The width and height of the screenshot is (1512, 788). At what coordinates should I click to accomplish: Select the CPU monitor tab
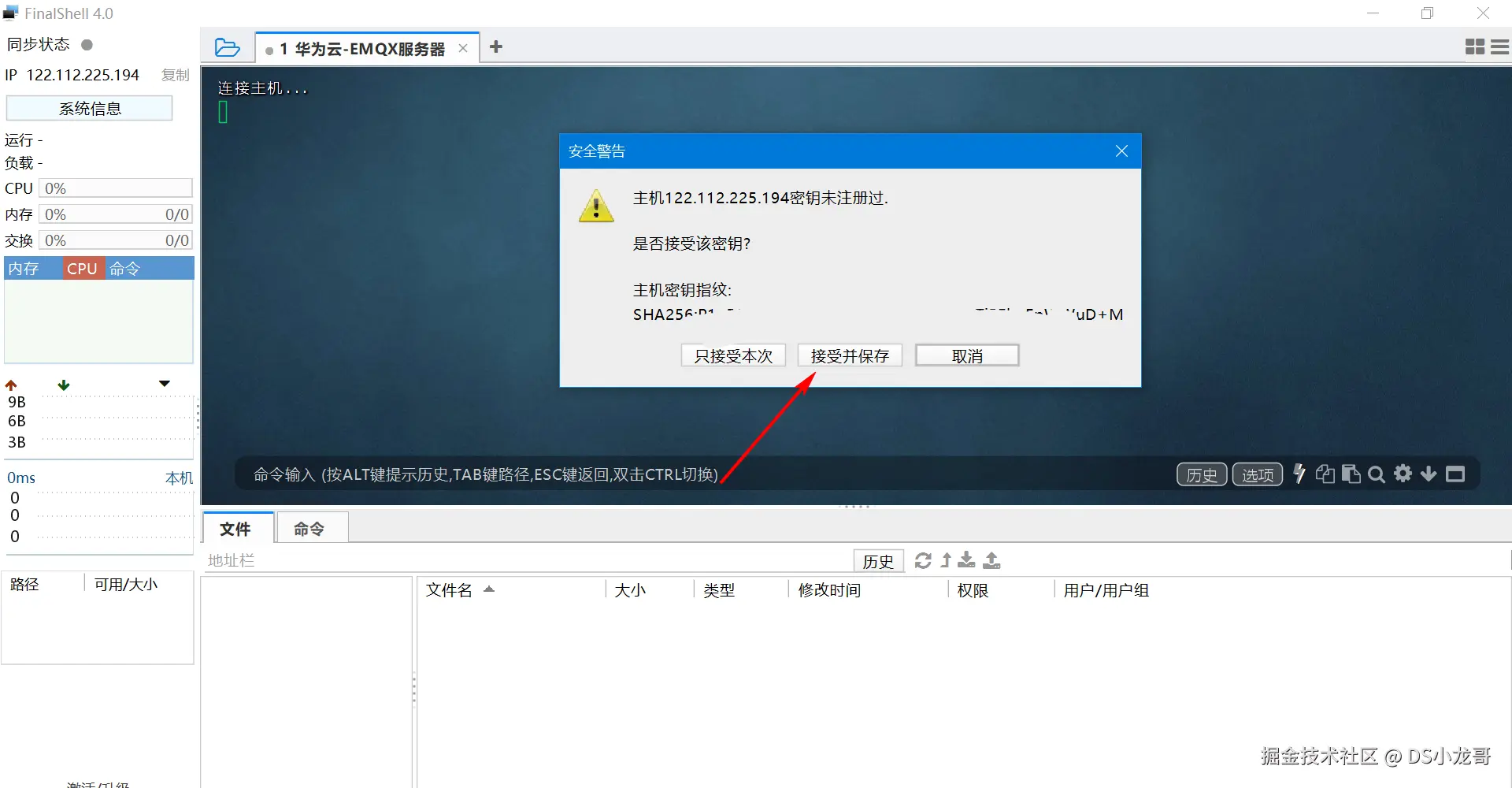click(82, 269)
